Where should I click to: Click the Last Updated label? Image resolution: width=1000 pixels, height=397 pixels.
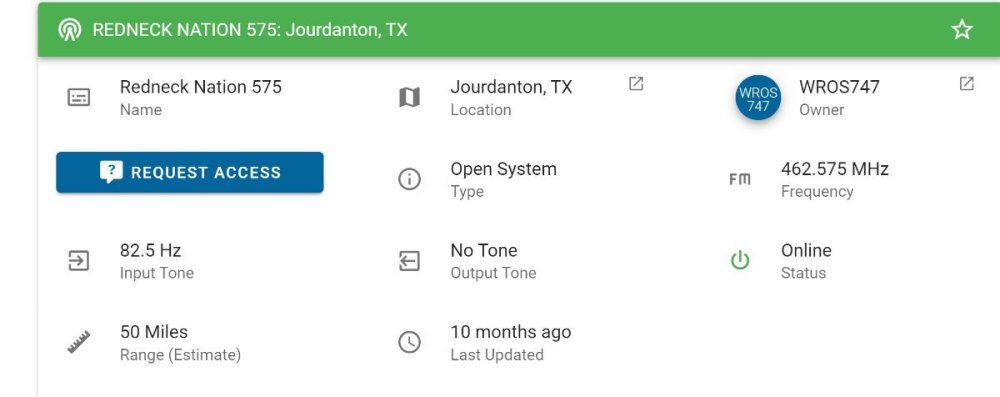[497, 355]
